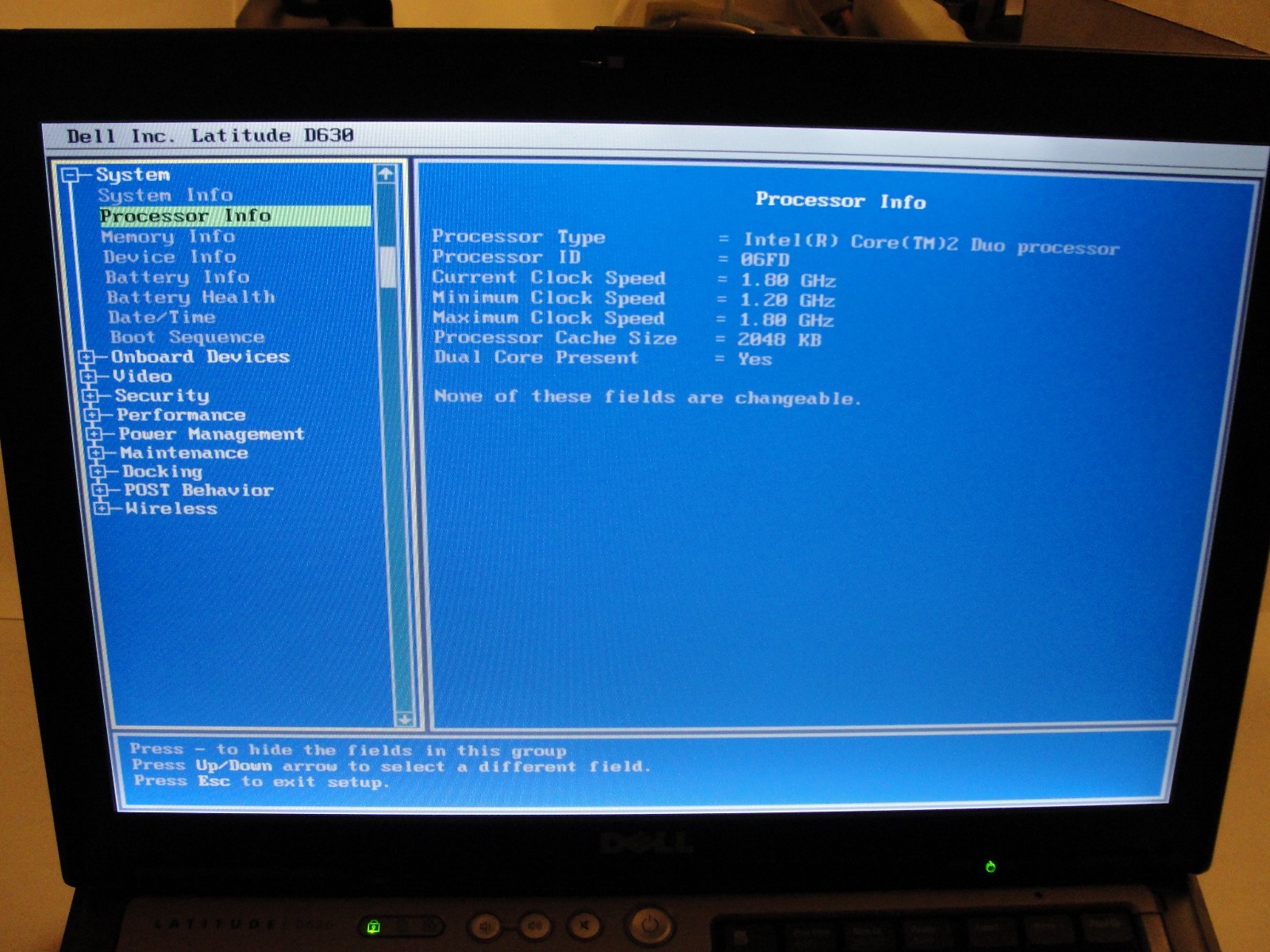The image size is (1270, 952).
Task: Click the 1.80 GHz Current Clock Speed value
Action: coord(788,281)
